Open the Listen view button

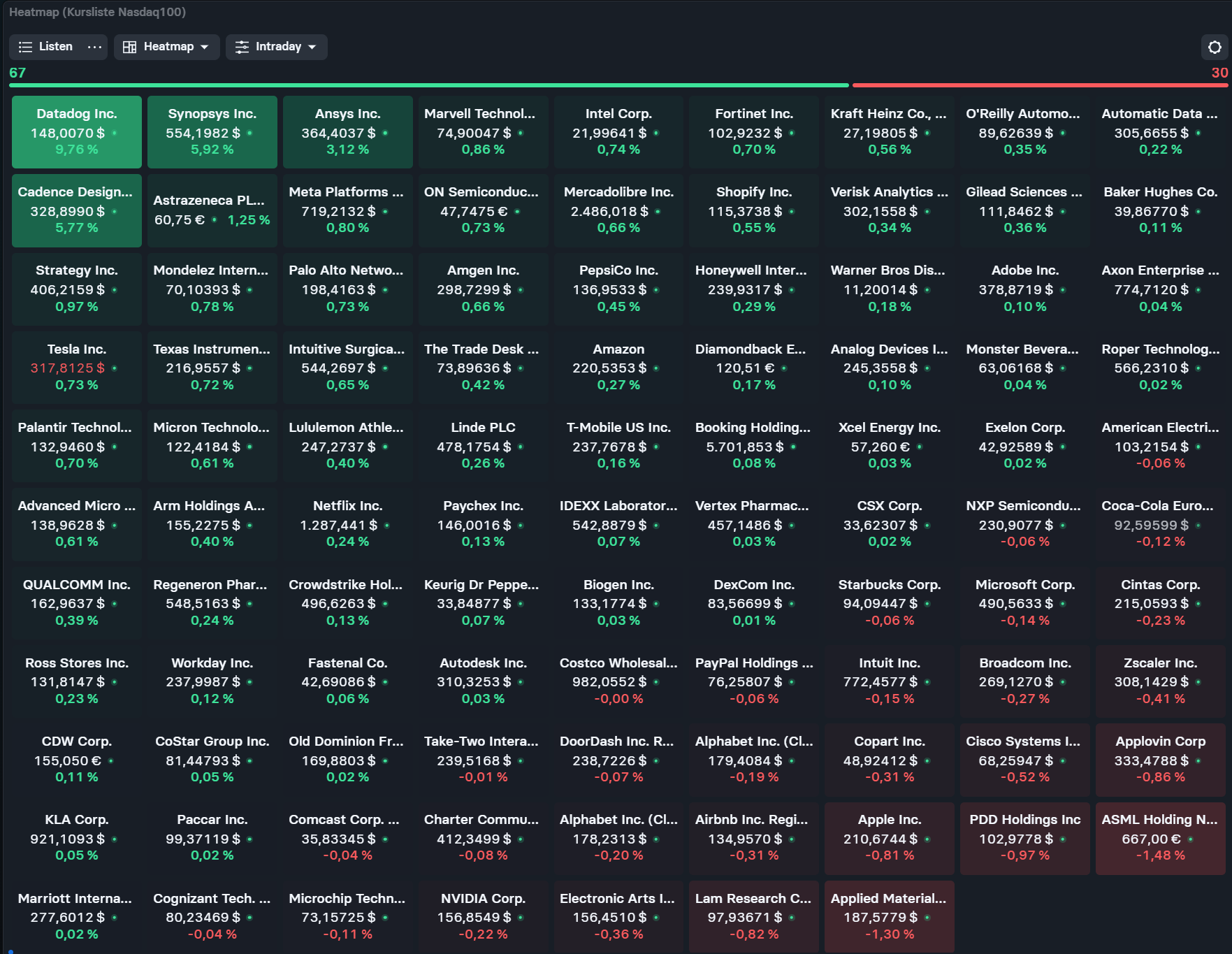tap(45, 47)
